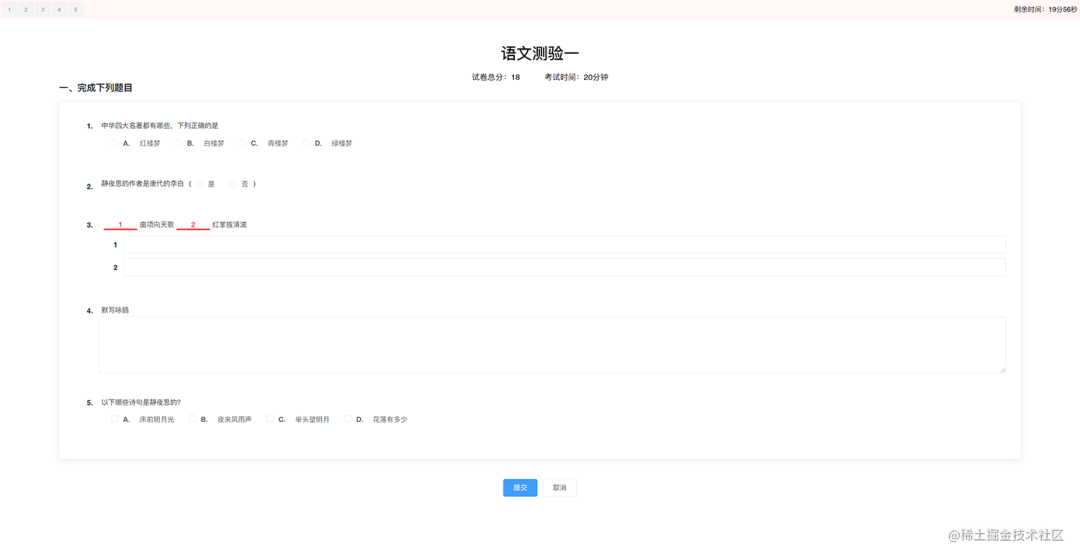
Task: Click the 语文测验一 title
Action: [540, 54]
